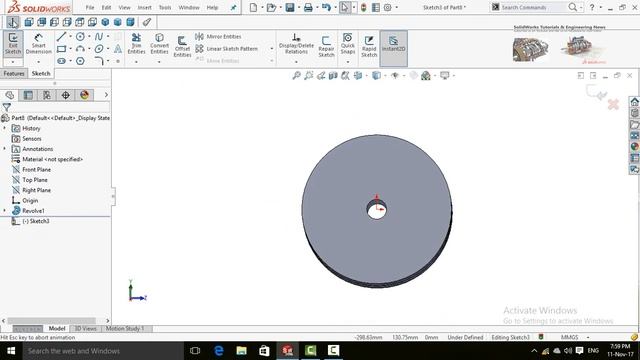
Task: Open File Explorer from the taskbar
Action: 242,351
